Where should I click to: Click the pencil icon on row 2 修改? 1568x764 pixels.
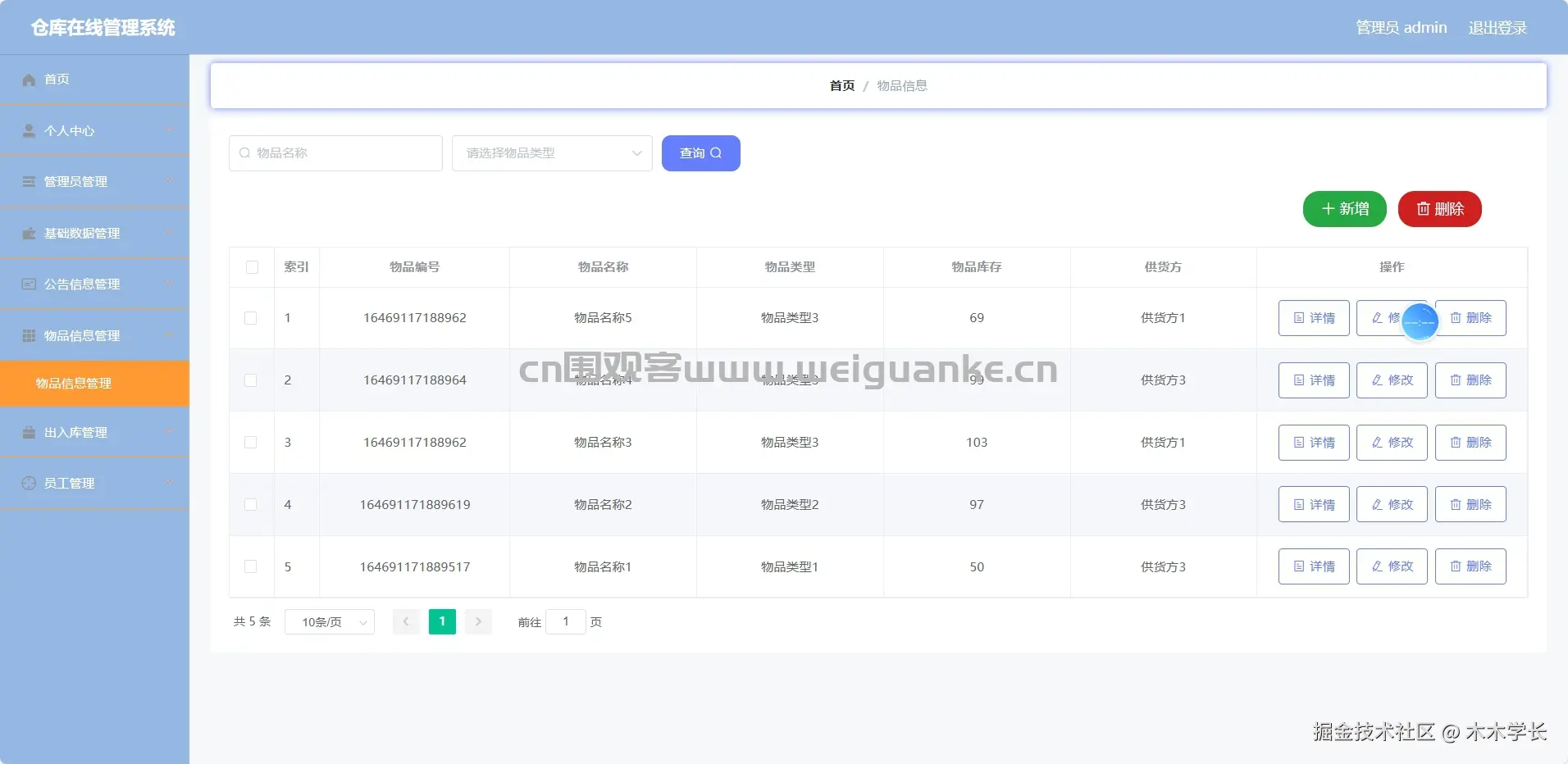[1377, 380]
